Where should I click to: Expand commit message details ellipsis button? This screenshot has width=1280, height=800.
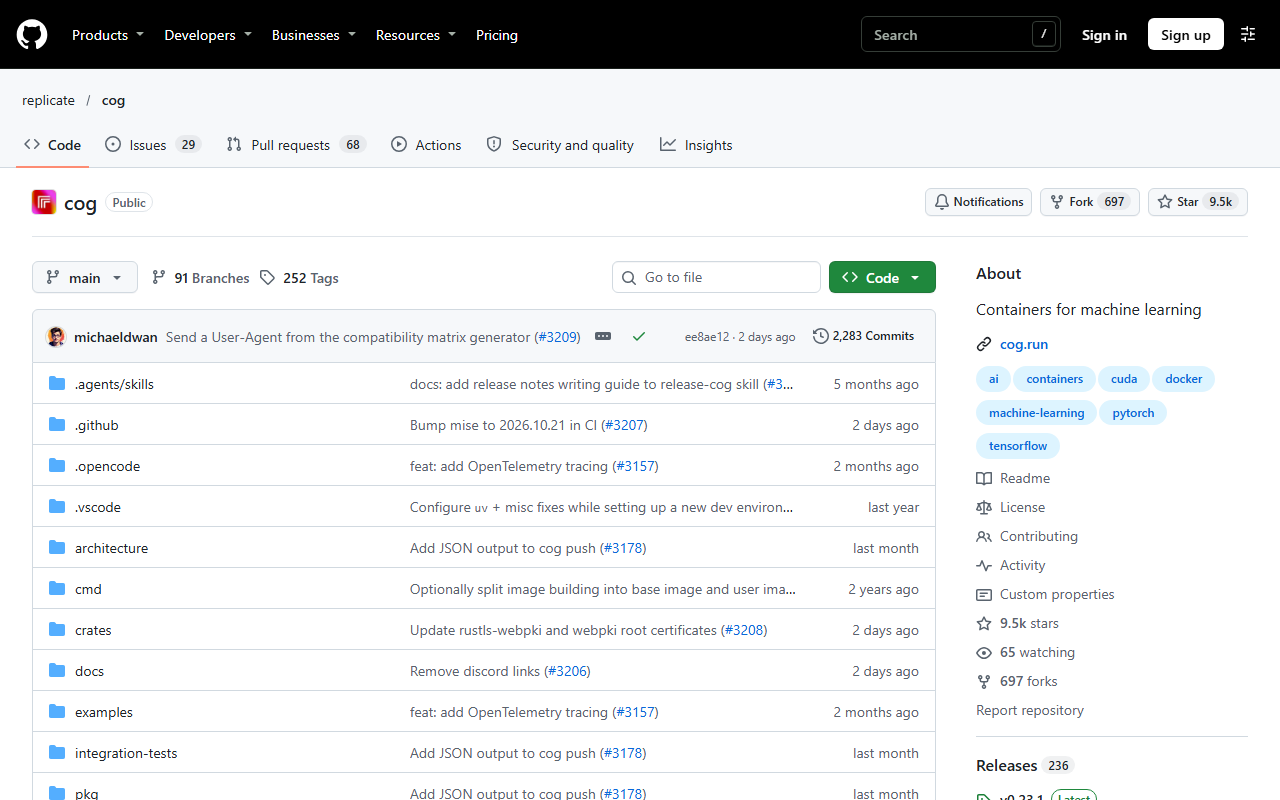[603, 336]
